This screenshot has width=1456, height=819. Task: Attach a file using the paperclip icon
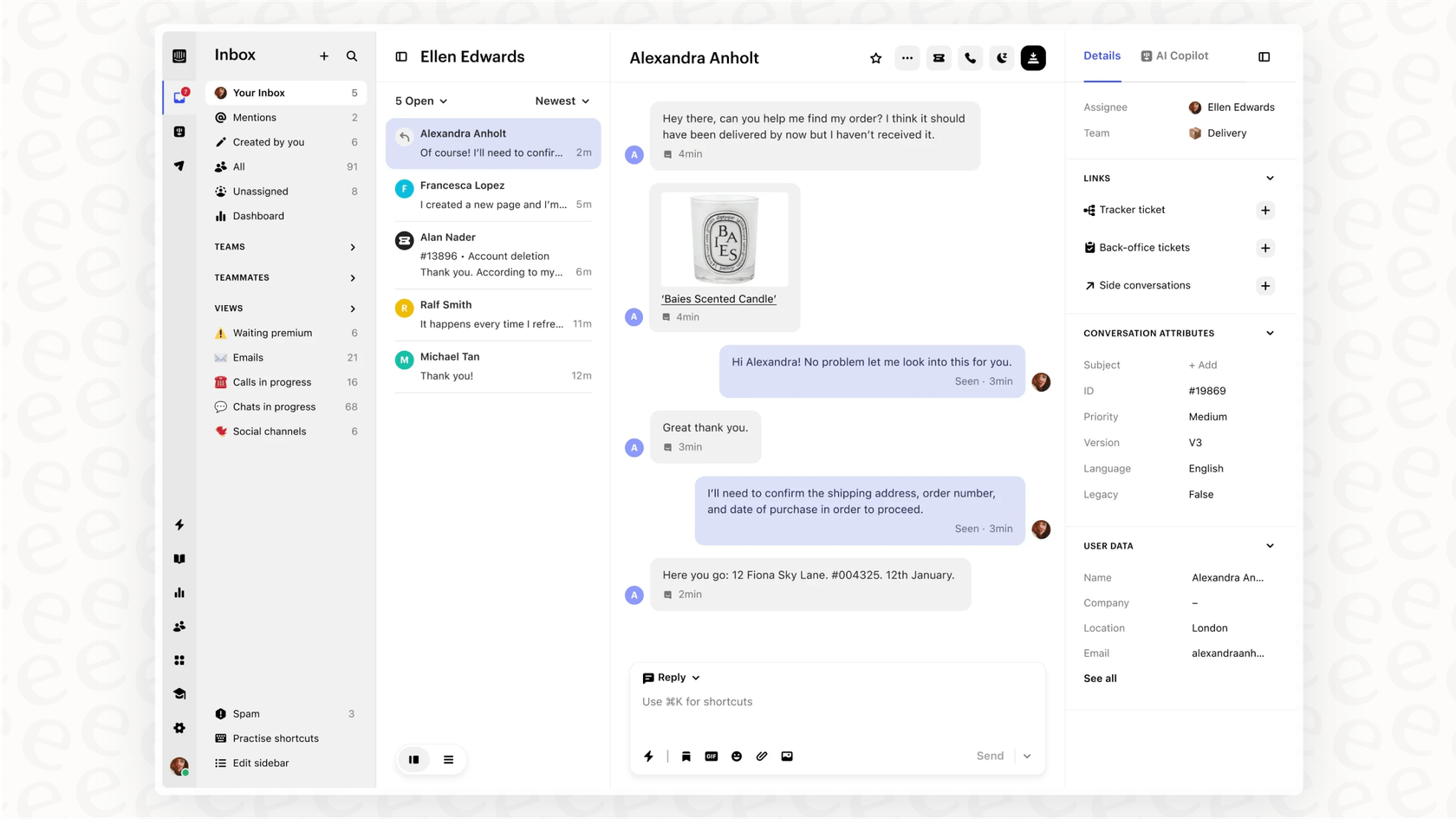pos(762,756)
